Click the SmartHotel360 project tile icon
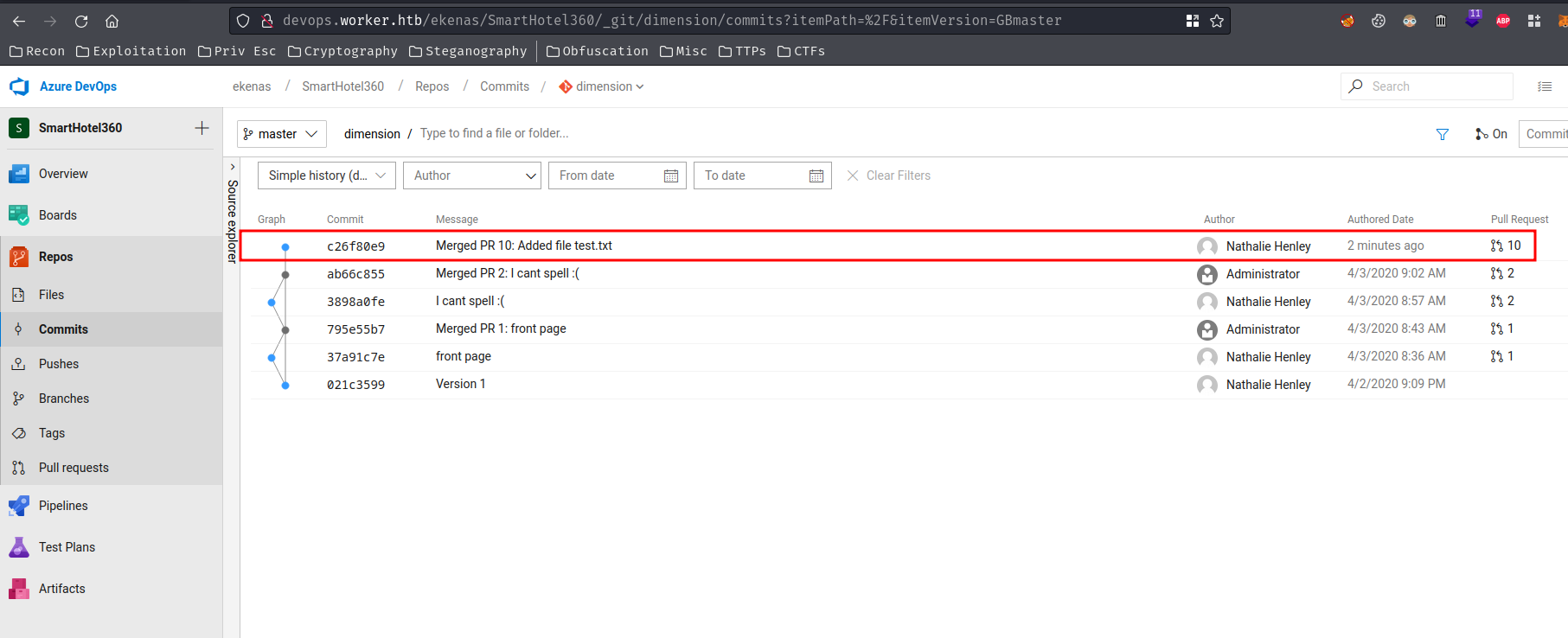 [19, 128]
